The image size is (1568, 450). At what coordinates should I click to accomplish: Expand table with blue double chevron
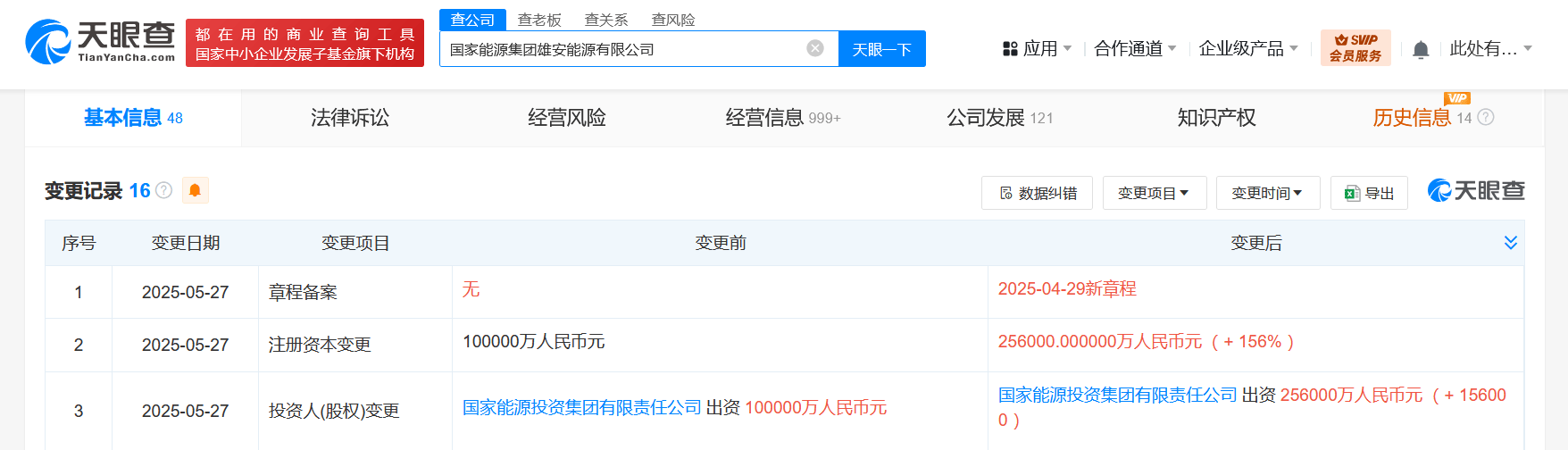click(1511, 243)
